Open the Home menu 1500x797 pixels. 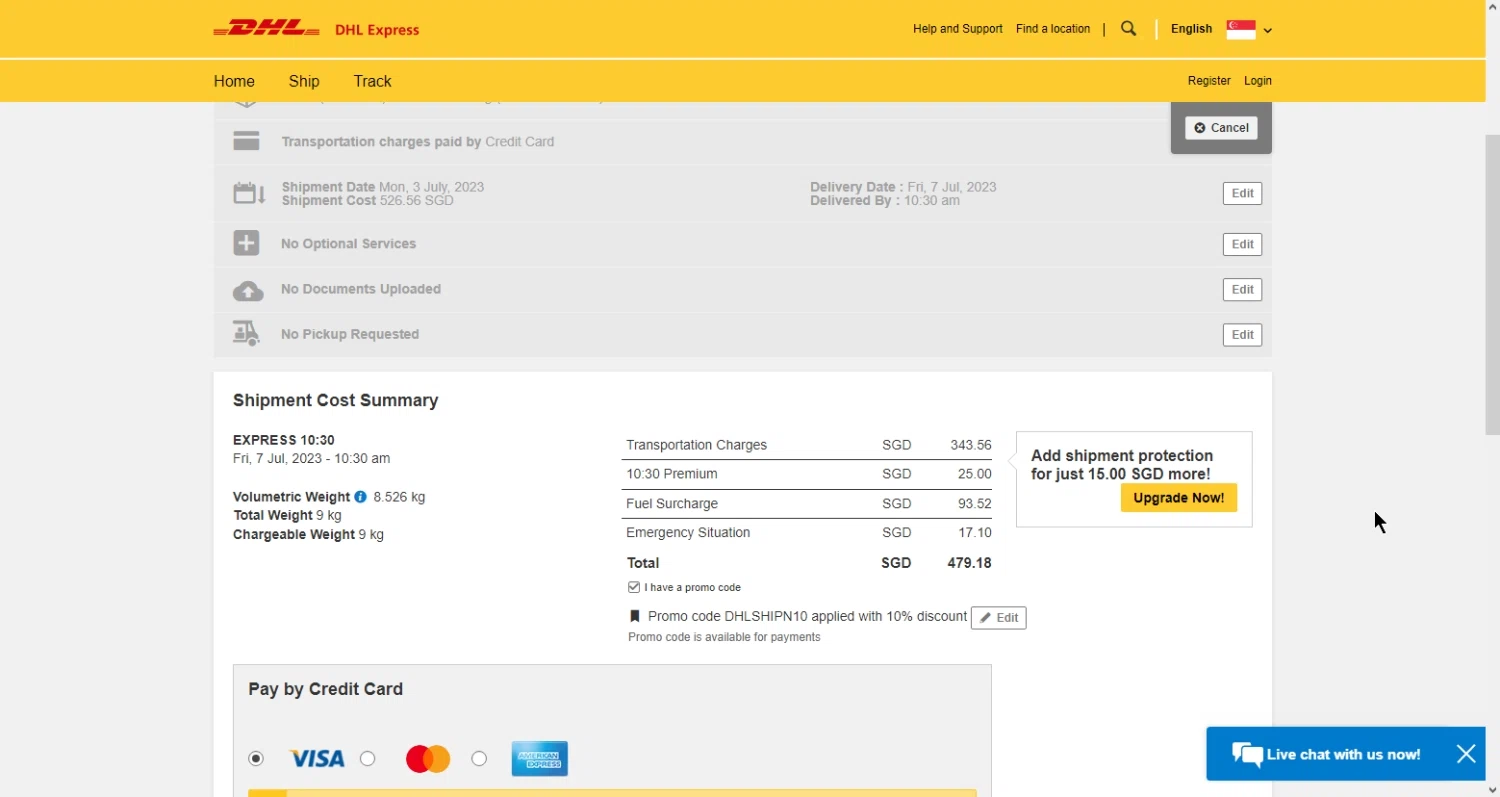click(234, 81)
